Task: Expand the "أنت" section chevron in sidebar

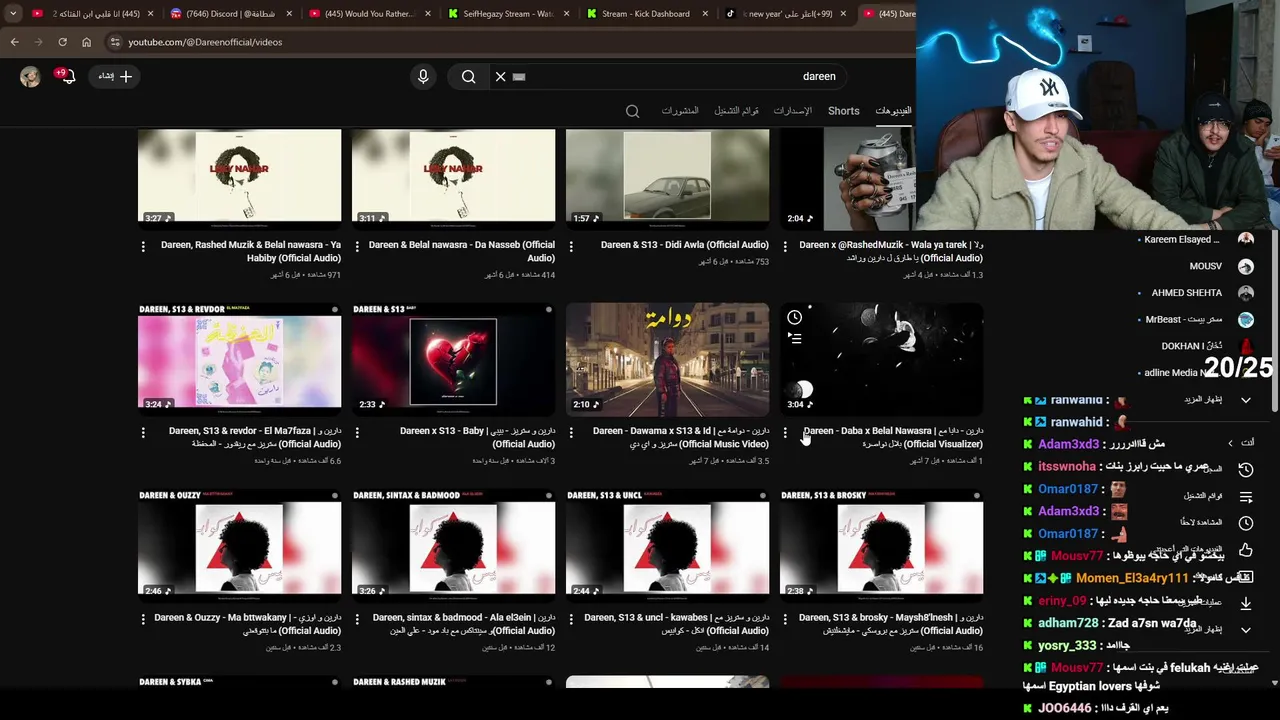Action: (x=1231, y=443)
